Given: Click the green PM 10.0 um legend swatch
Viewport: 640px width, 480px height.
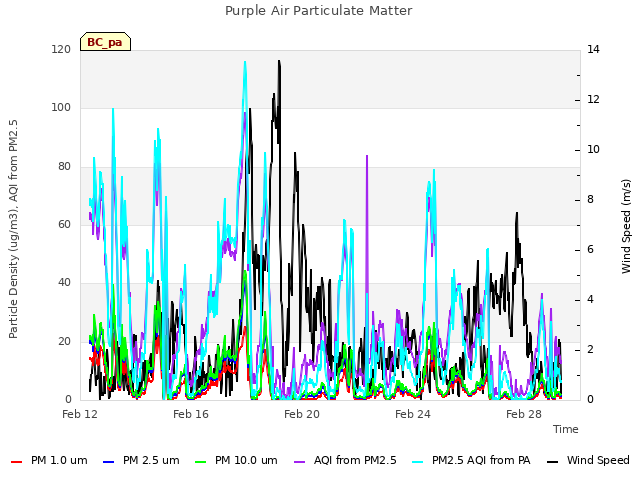Looking at the screenshot, I should click(201, 462).
